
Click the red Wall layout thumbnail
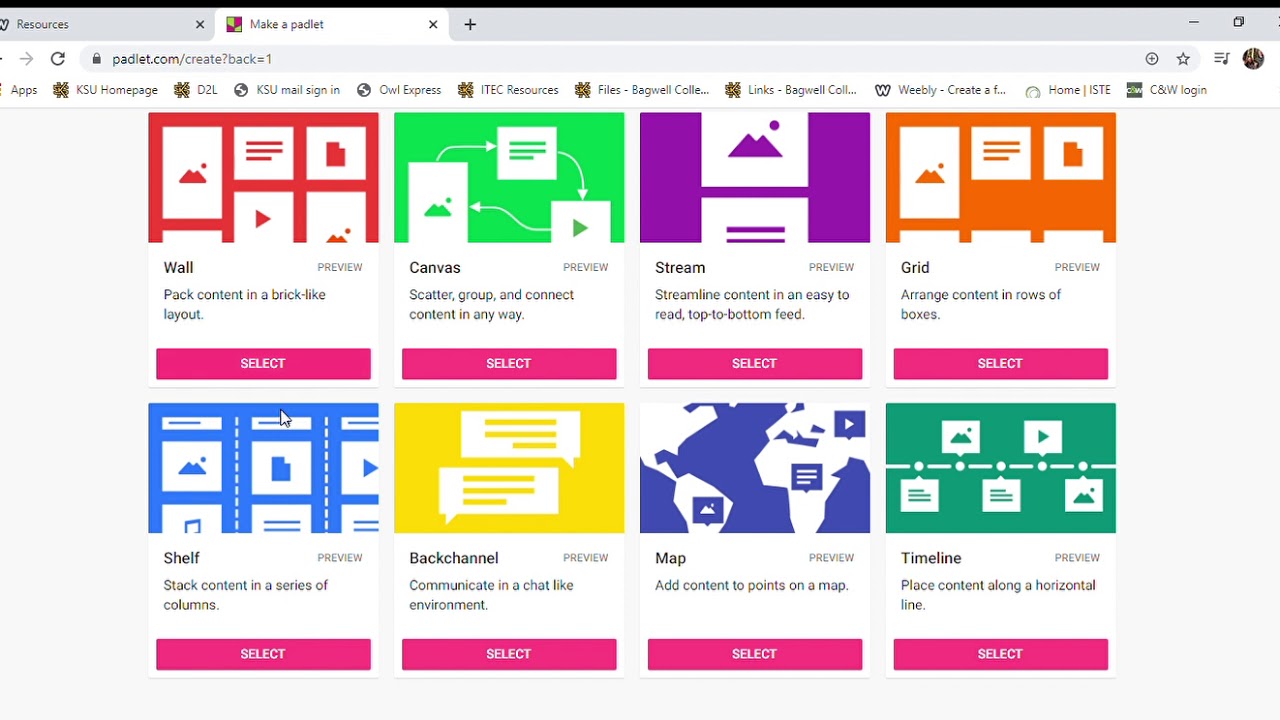click(x=263, y=177)
